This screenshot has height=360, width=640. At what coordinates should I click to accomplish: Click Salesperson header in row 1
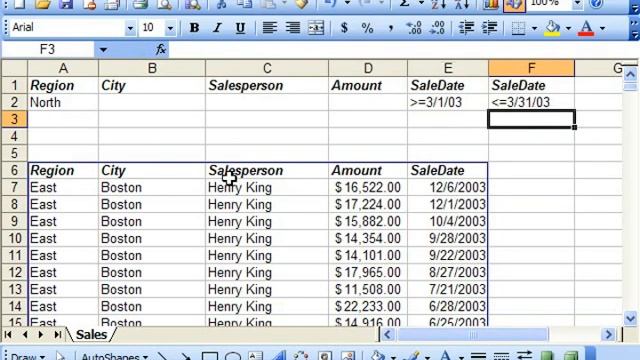267,85
